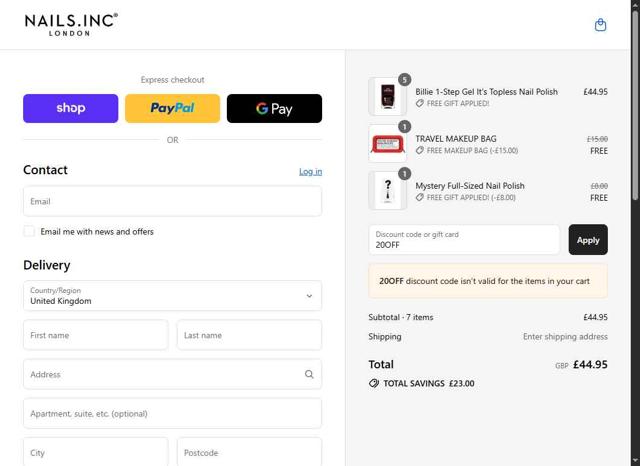Click into the First name field
640x466 pixels.
pyautogui.click(x=96, y=335)
